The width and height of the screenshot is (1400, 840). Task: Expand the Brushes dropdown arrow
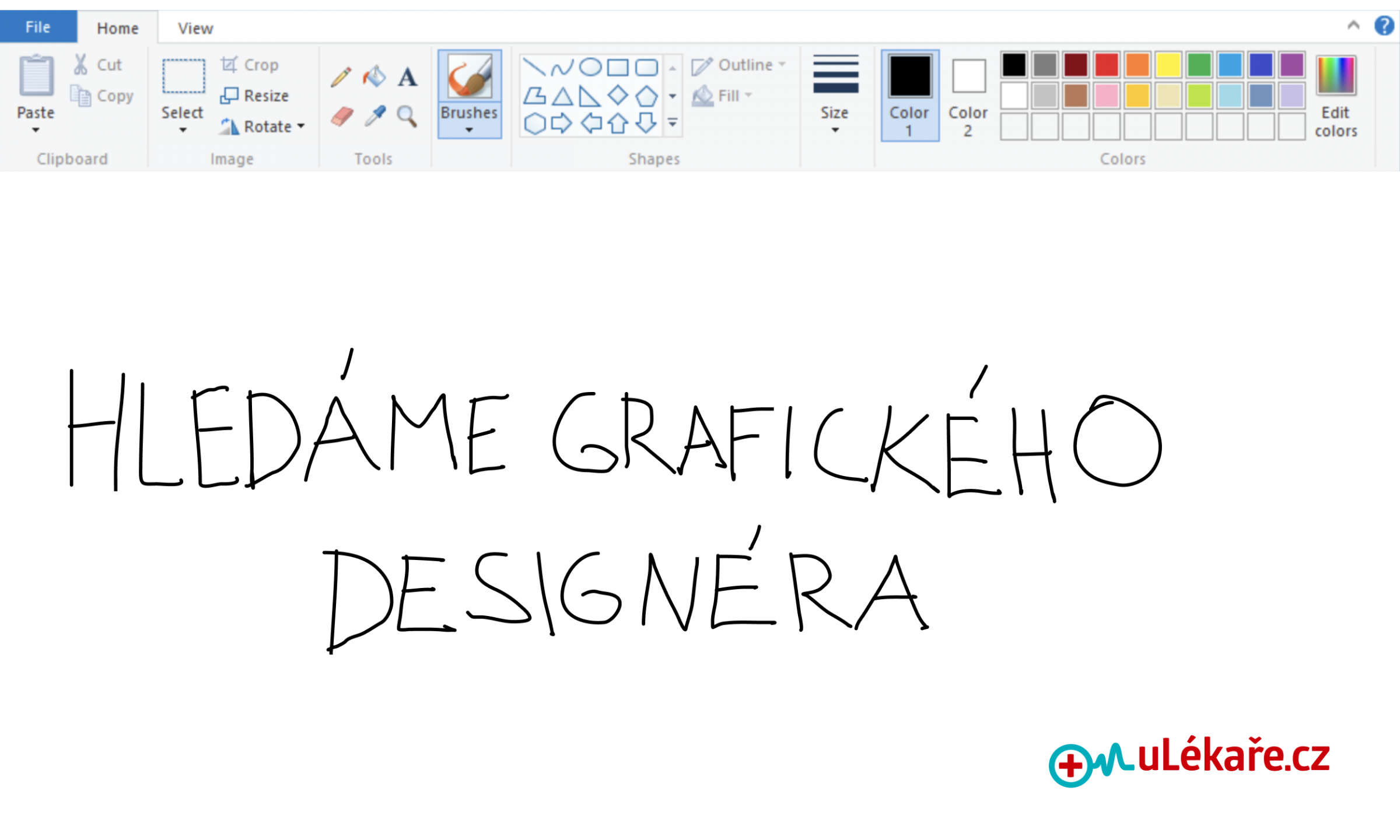pos(469,130)
